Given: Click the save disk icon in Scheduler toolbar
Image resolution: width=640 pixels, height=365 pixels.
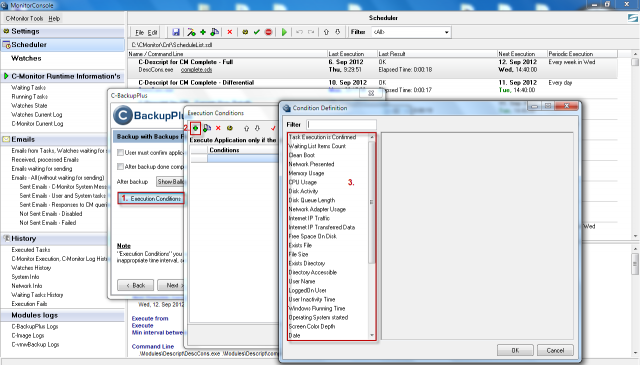Looking at the screenshot, I should (176, 32).
